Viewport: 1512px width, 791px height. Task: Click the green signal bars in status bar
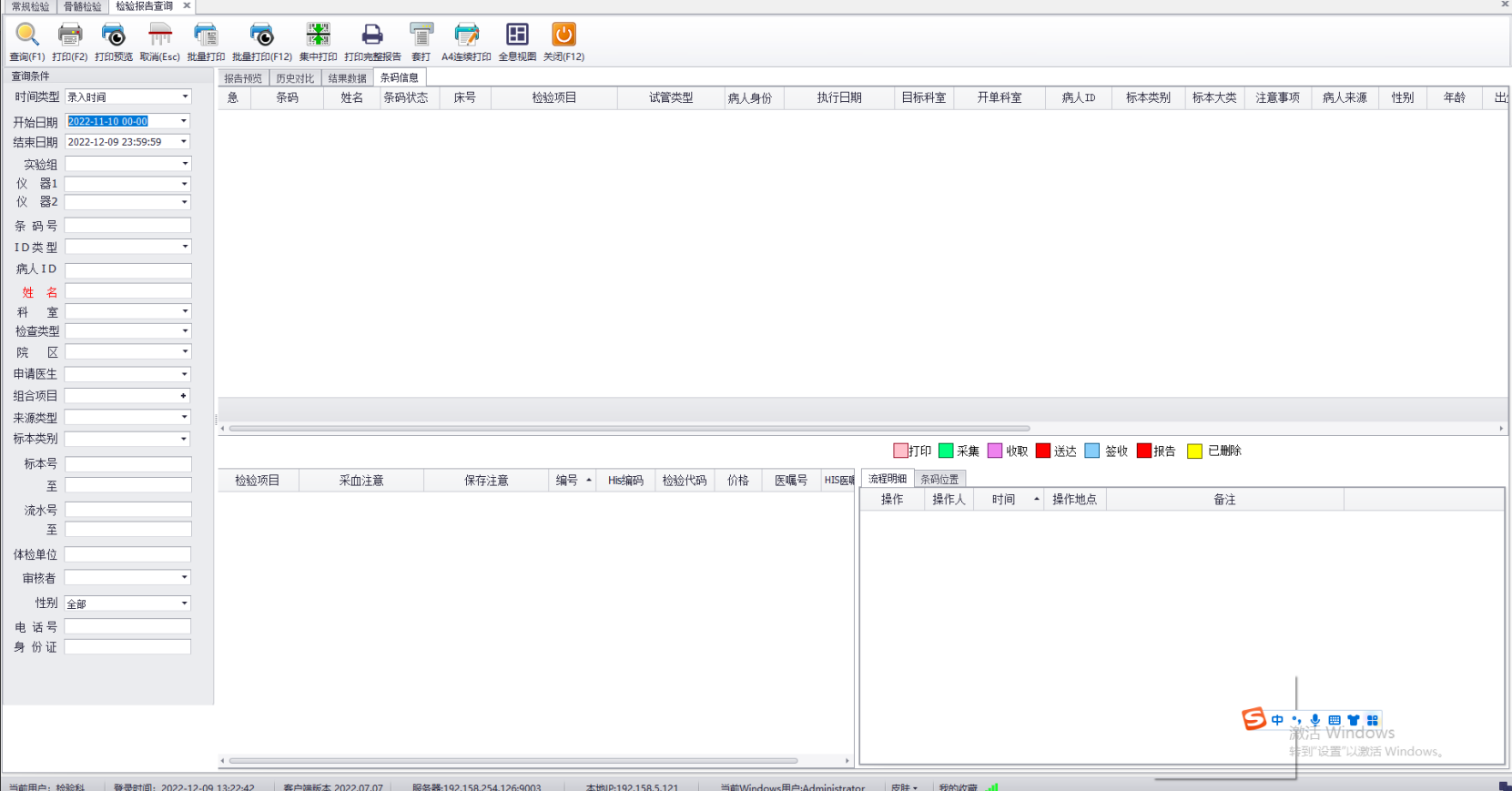[992, 786]
